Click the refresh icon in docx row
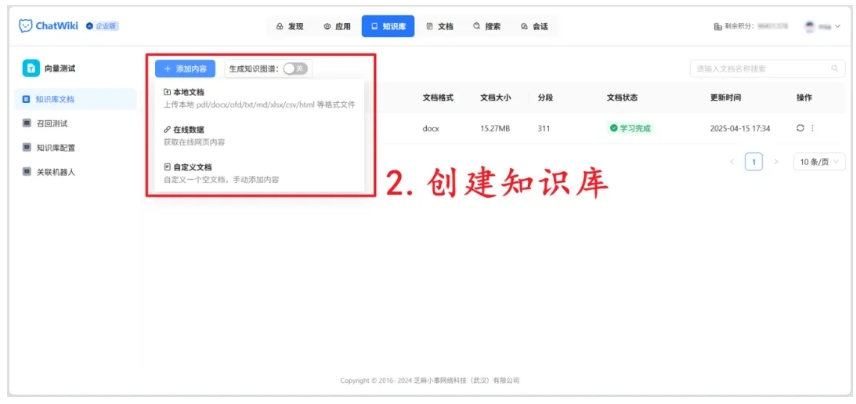The image size is (856, 404). point(800,128)
